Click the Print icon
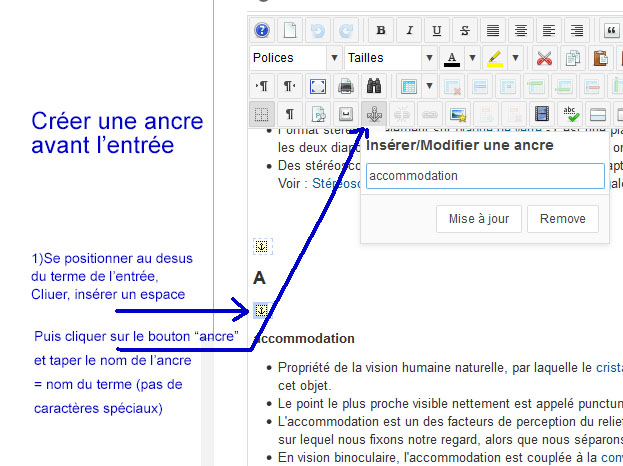 pos(345,86)
